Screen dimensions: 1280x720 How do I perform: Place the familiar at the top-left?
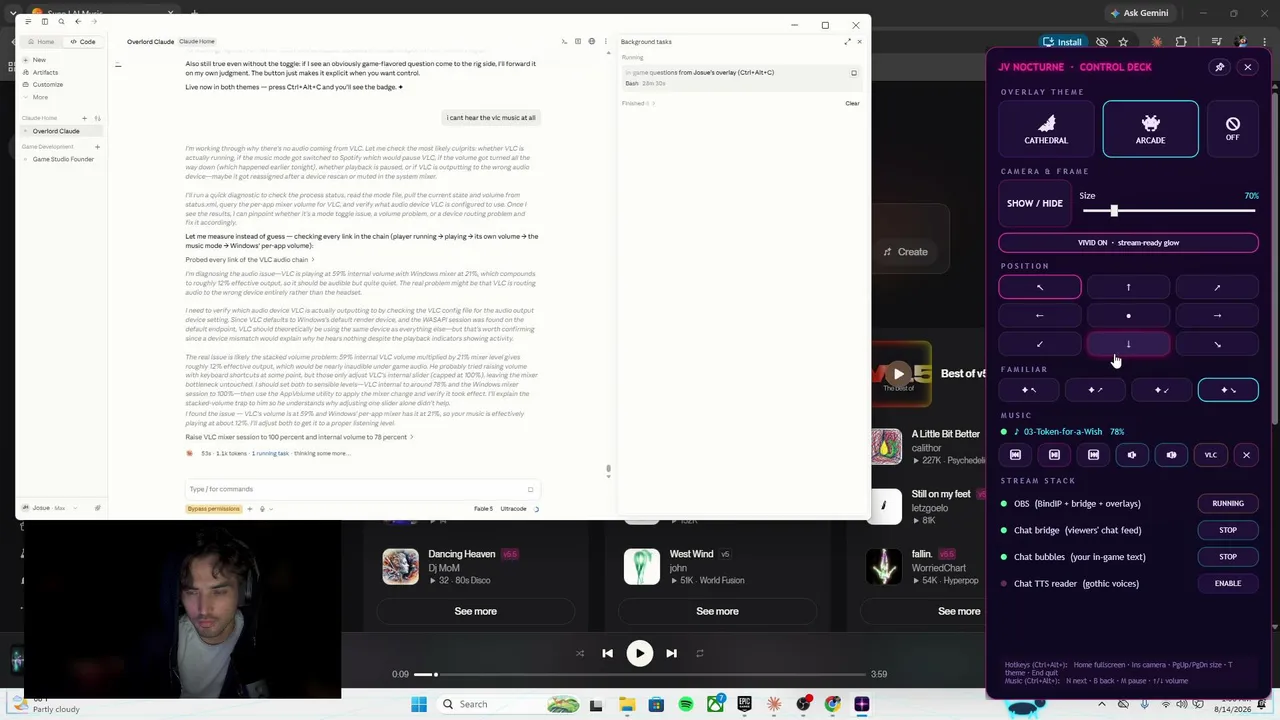click(x=1029, y=390)
